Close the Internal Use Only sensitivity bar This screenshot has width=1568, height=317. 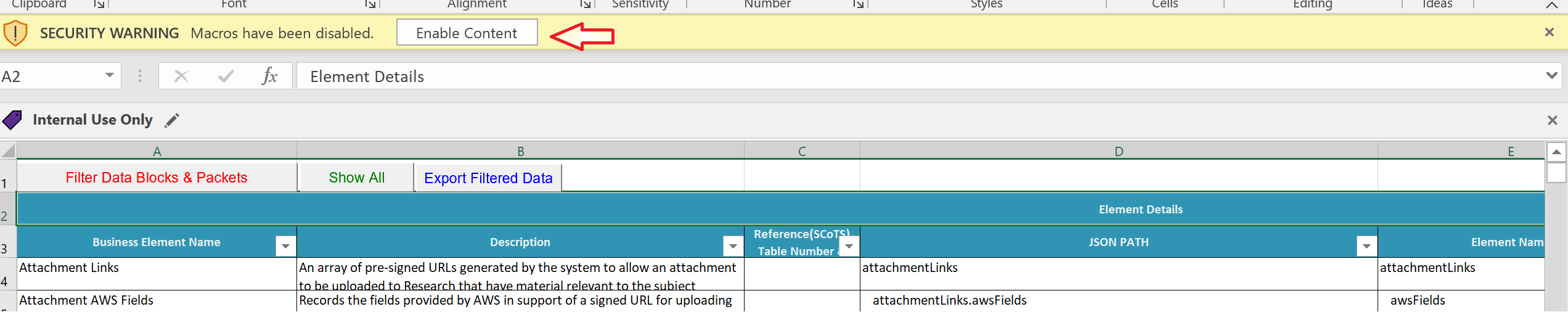[x=1552, y=120]
